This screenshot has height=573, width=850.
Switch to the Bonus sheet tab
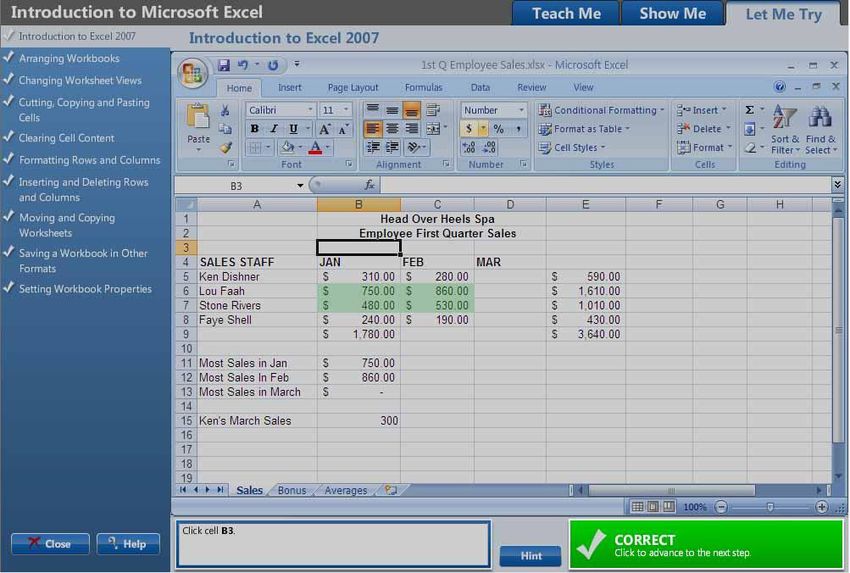292,490
